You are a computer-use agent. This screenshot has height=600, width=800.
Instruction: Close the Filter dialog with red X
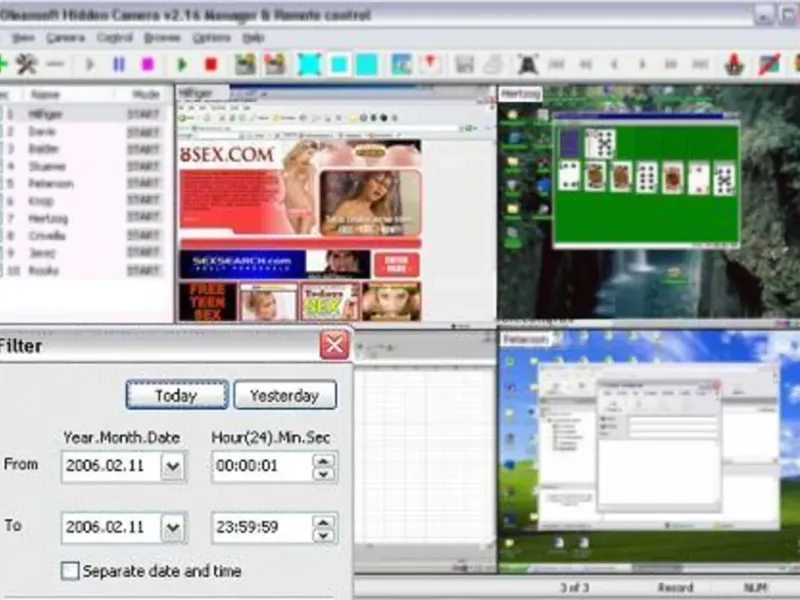coord(334,345)
